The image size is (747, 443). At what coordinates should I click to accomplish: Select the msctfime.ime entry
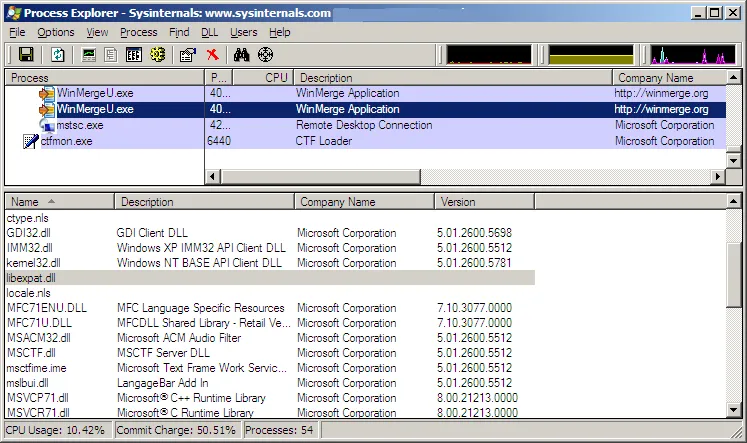[x=37, y=368]
